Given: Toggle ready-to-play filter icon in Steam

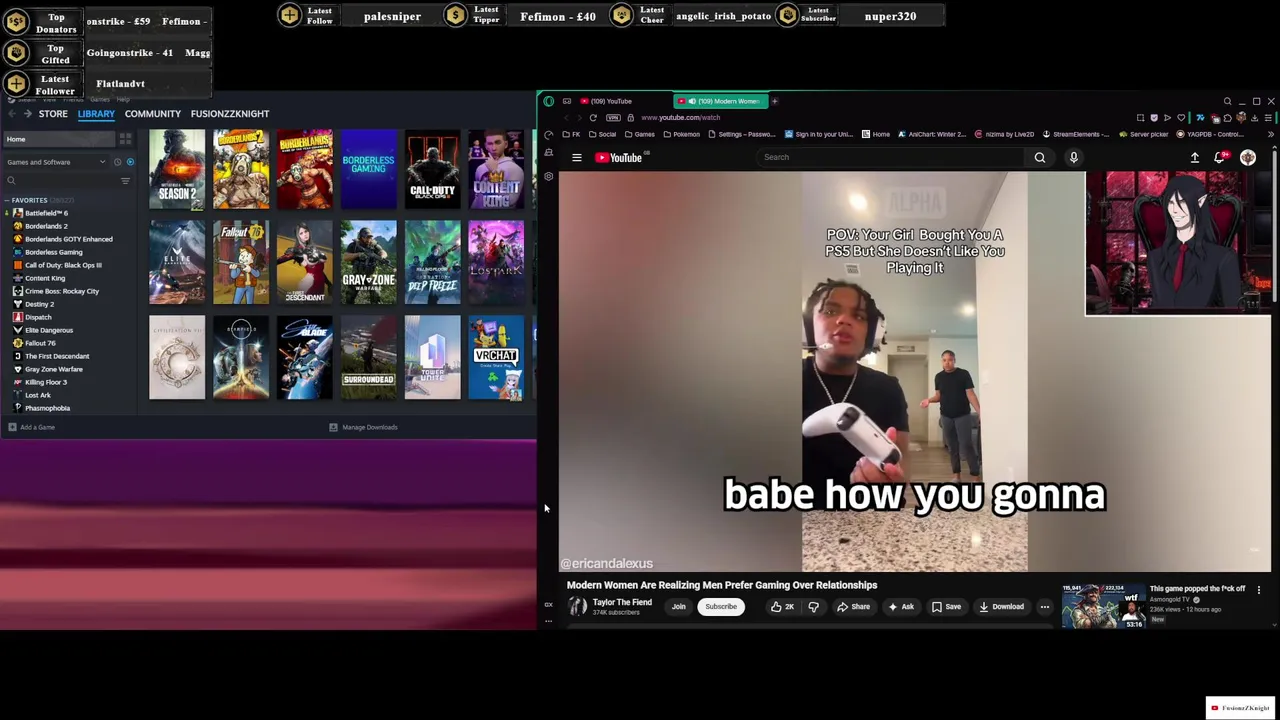Looking at the screenshot, I should coord(130,162).
